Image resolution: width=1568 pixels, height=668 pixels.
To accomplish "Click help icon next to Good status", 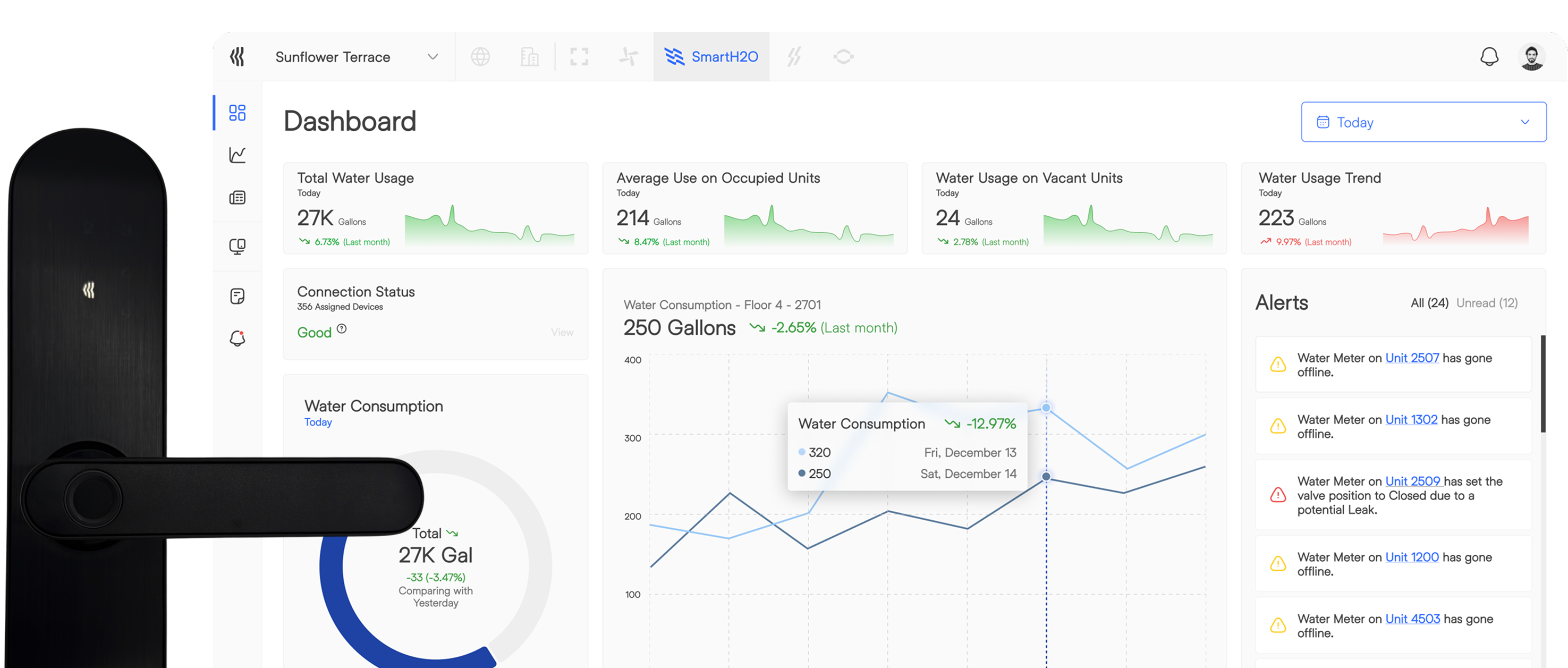I will click(342, 329).
